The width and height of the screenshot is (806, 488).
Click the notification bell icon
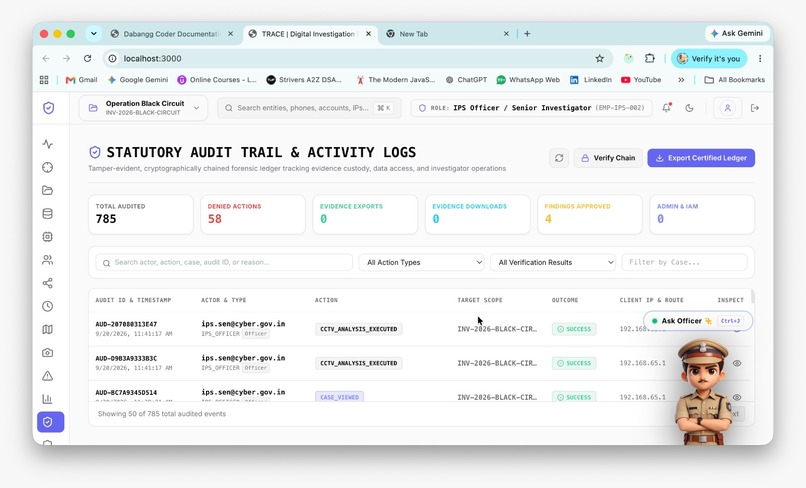point(667,108)
